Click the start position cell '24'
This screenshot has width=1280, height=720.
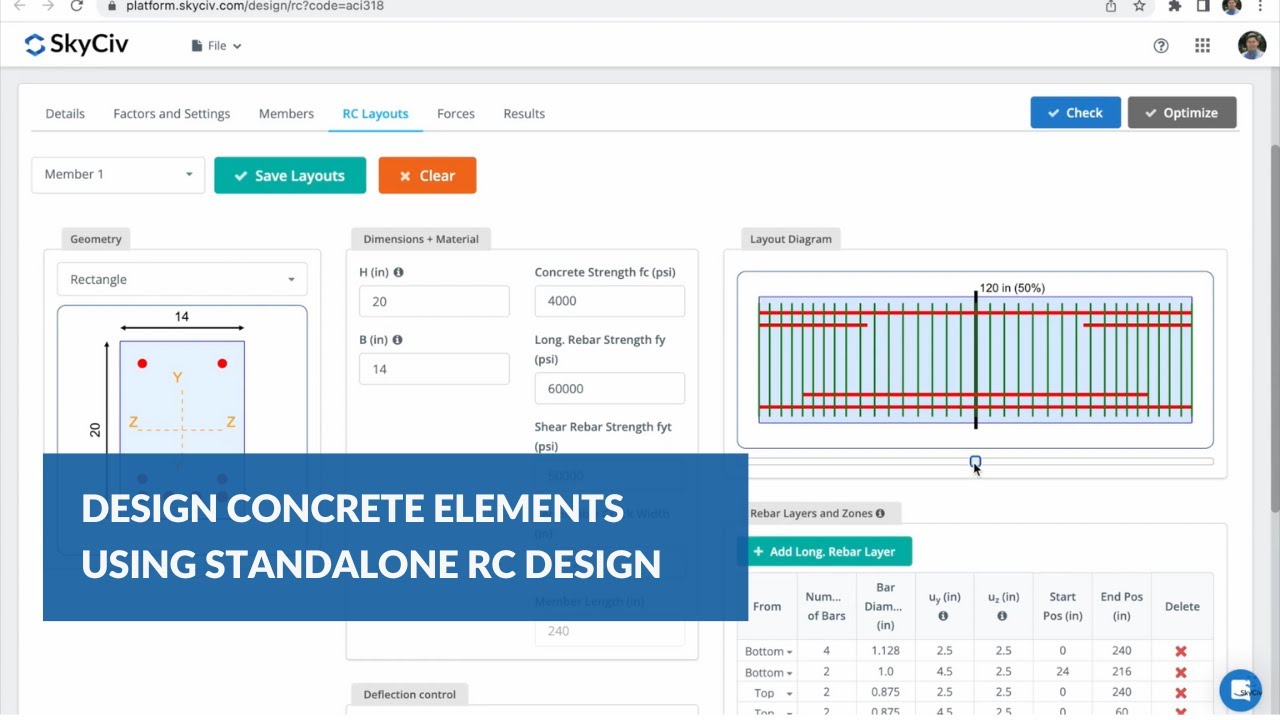(x=1062, y=673)
